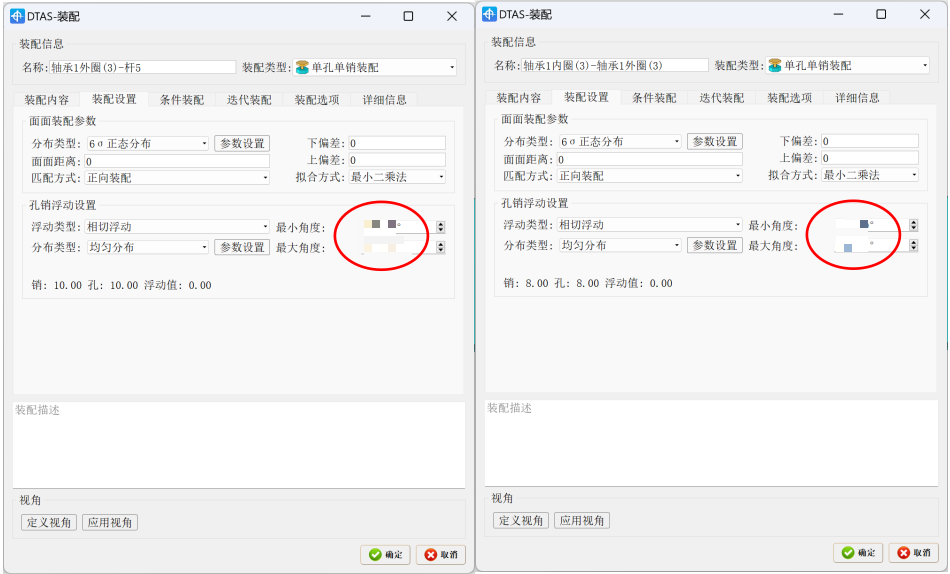Click 参数设置 beside 均匀分布 in left window

point(241,247)
